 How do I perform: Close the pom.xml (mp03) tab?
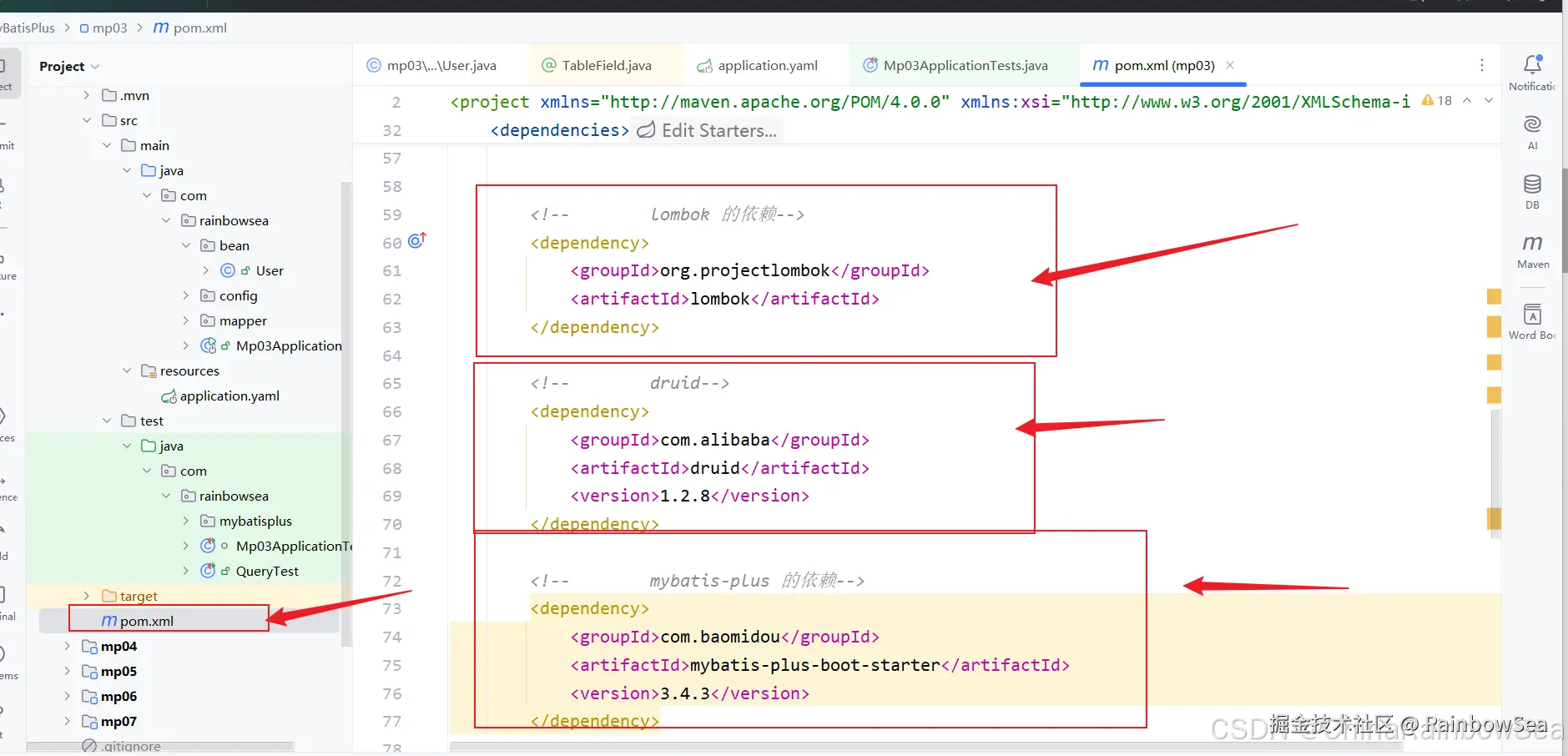point(1230,65)
